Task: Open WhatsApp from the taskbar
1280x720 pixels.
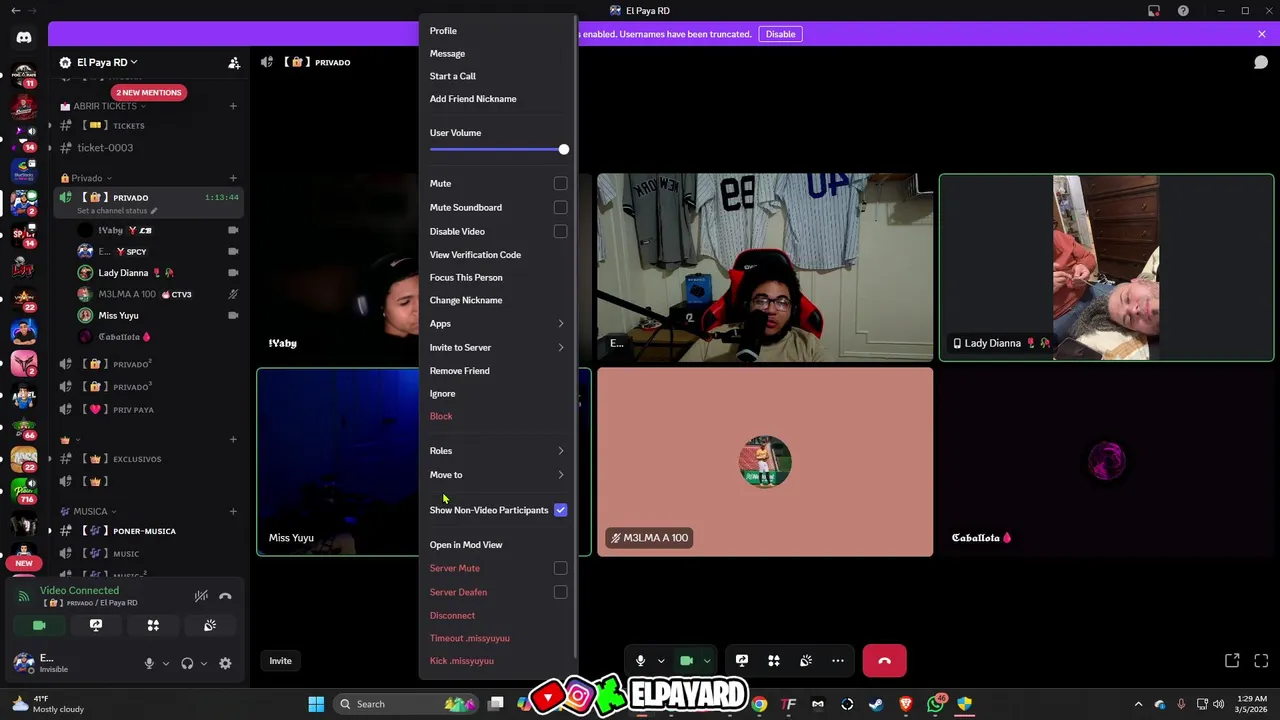Action: (936, 704)
